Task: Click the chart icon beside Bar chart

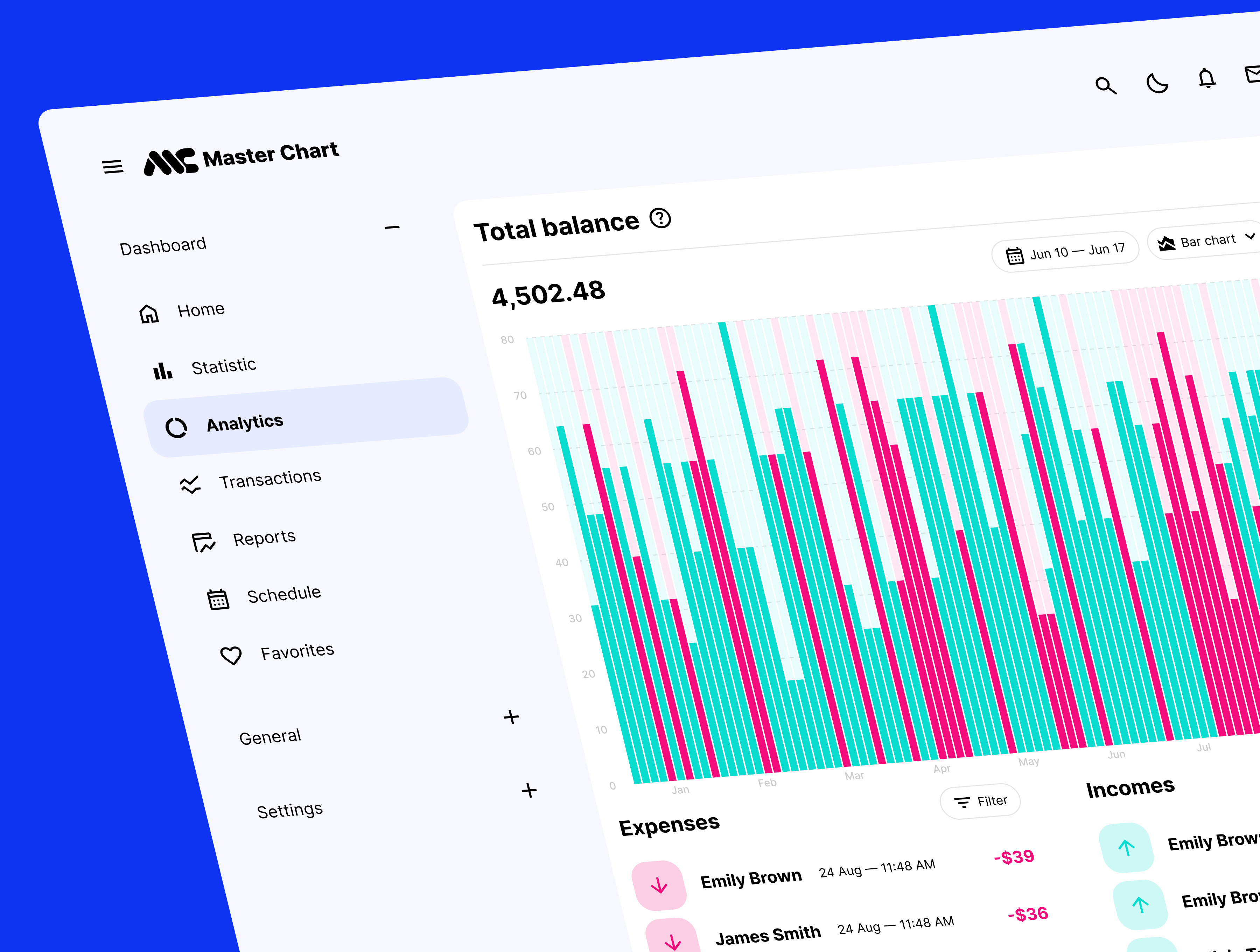Action: (1166, 243)
